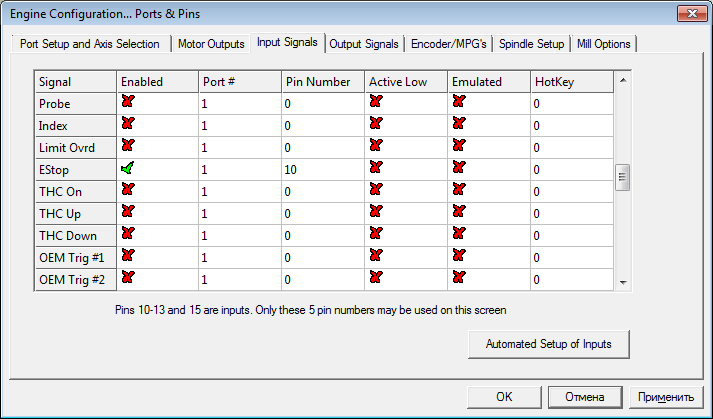Toggle Active Low for EStop
The height and width of the screenshot is (419, 713).
tap(376, 168)
